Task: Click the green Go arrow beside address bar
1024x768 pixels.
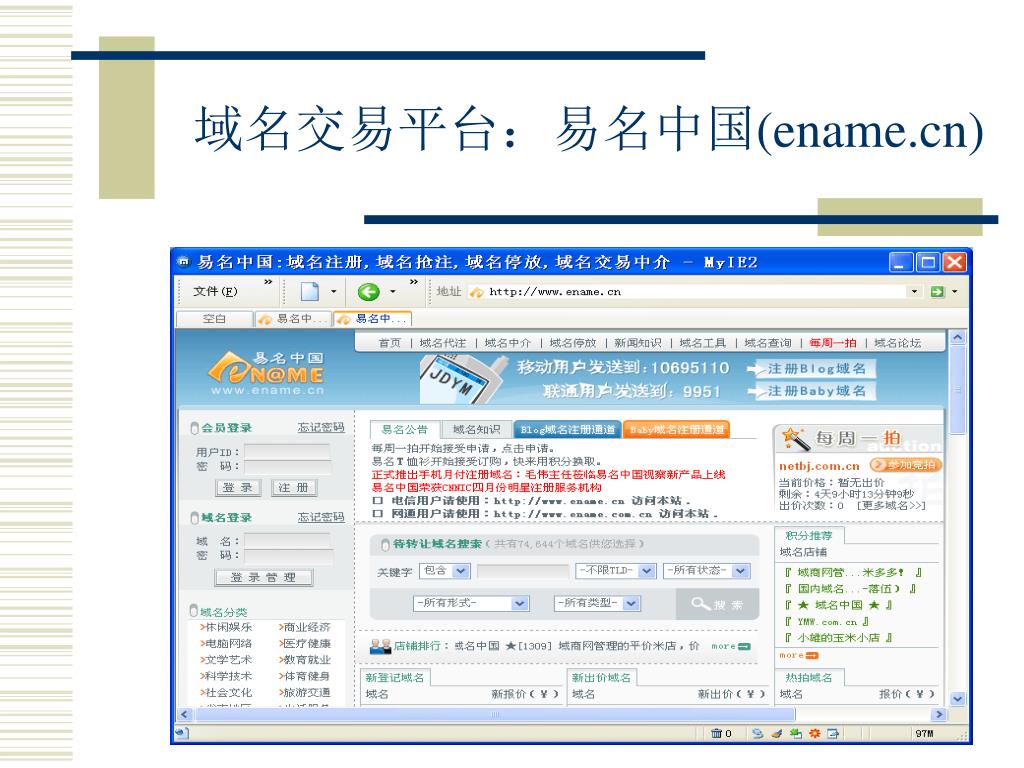Action: [937, 292]
